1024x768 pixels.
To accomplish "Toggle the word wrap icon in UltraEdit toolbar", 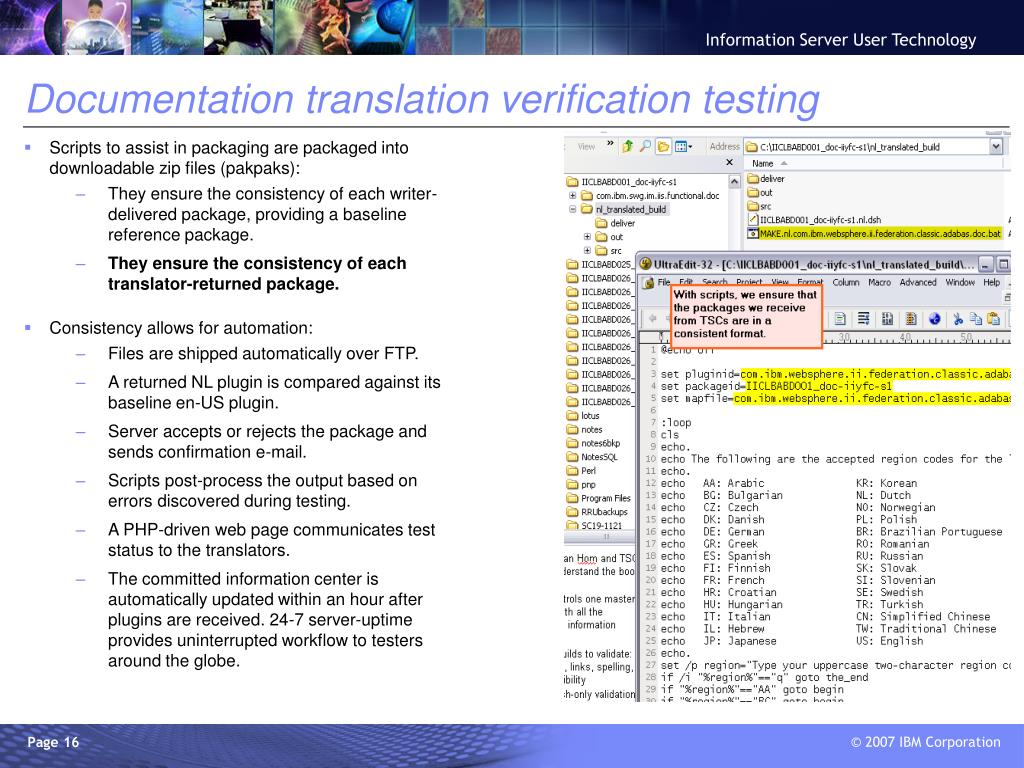I will pos(863,319).
